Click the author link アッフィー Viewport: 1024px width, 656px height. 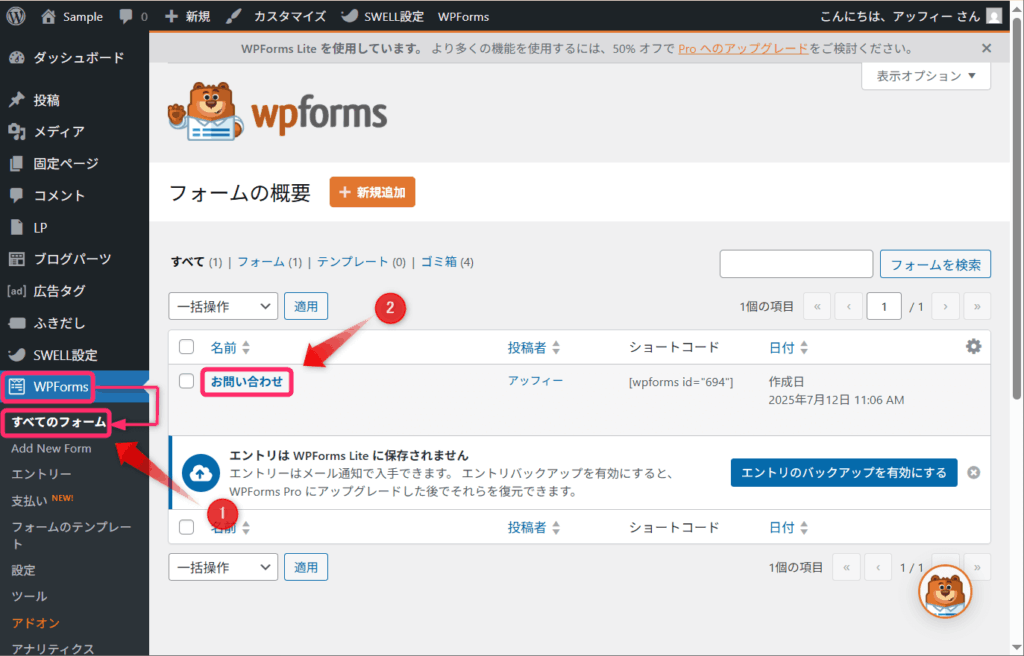[x=535, y=381]
